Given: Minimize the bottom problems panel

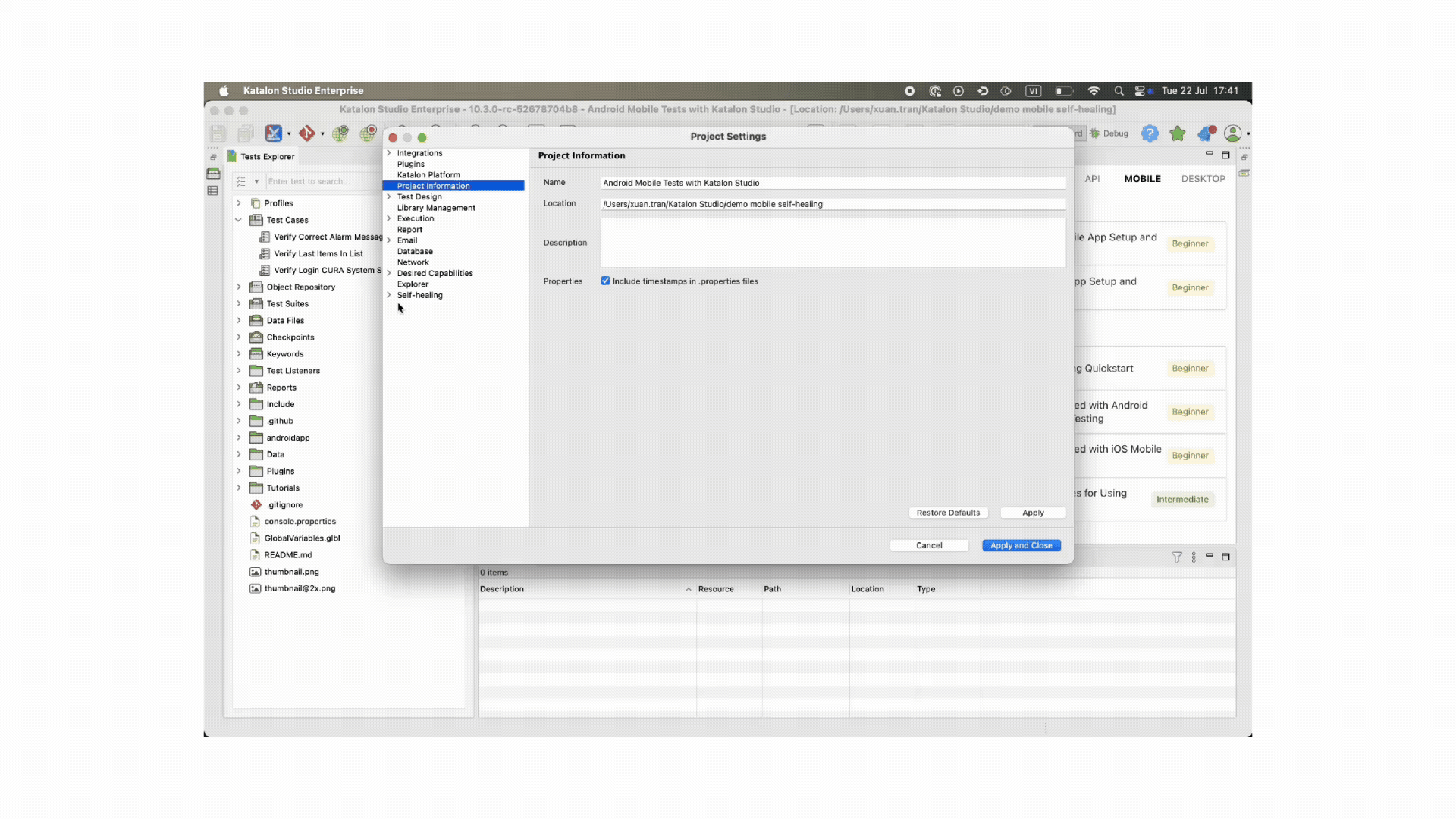Looking at the screenshot, I should 1210,556.
